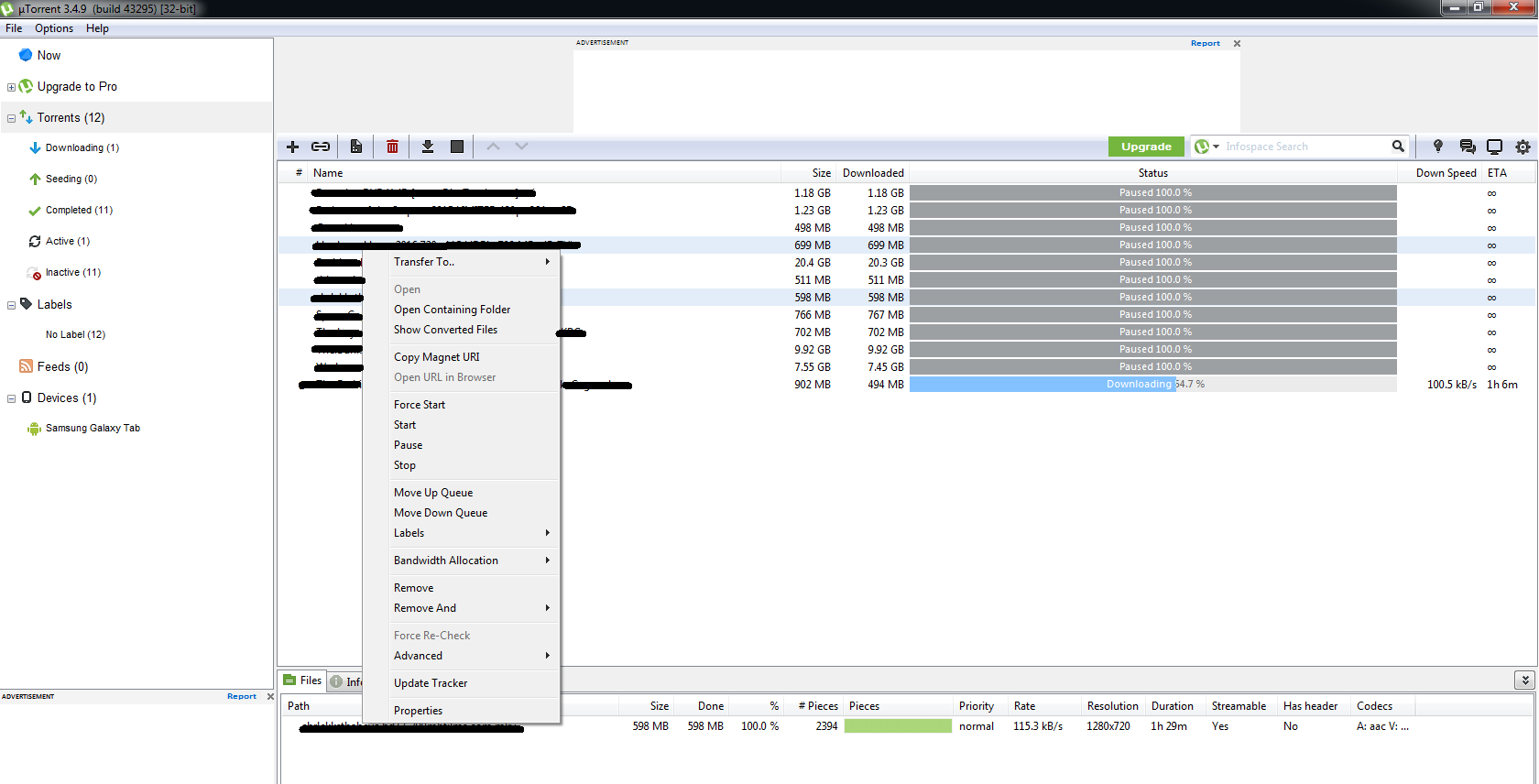The height and width of the screenshot is (784, 1539).
Task: Click the Add Torrent plus icon
Action: 293,147
